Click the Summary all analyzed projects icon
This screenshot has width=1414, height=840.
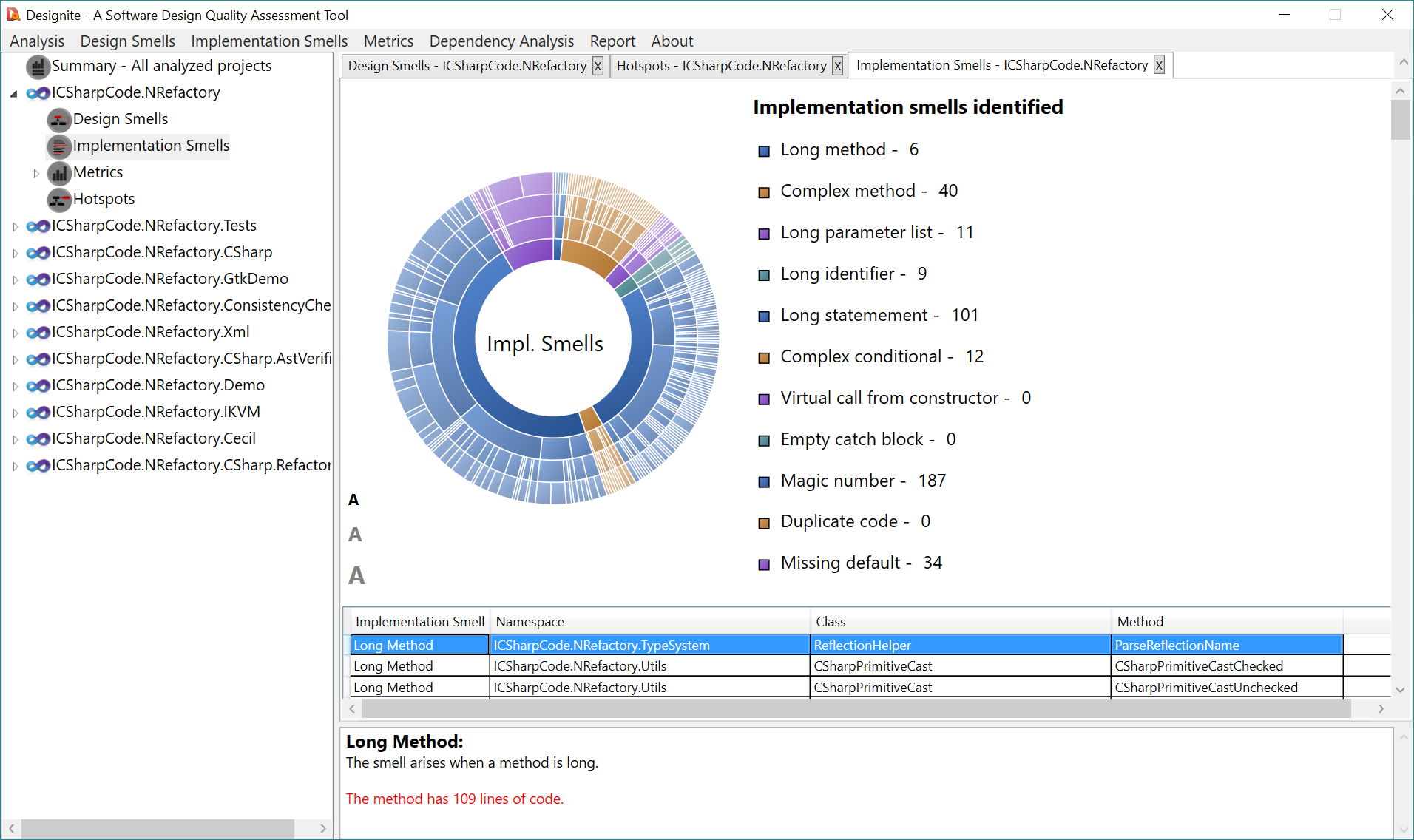pos(38,67)
